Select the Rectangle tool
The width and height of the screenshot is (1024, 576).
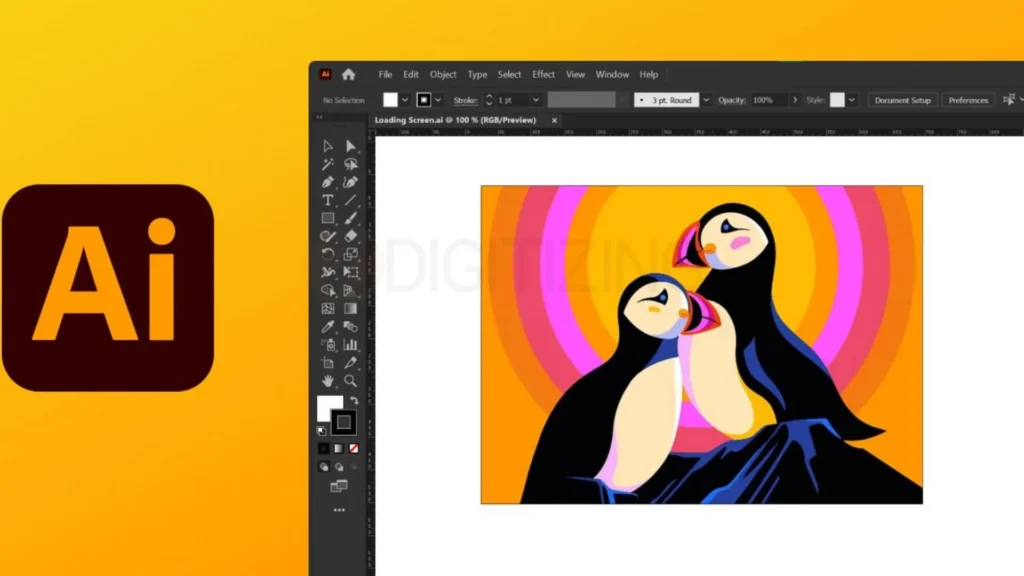point(328,218)
